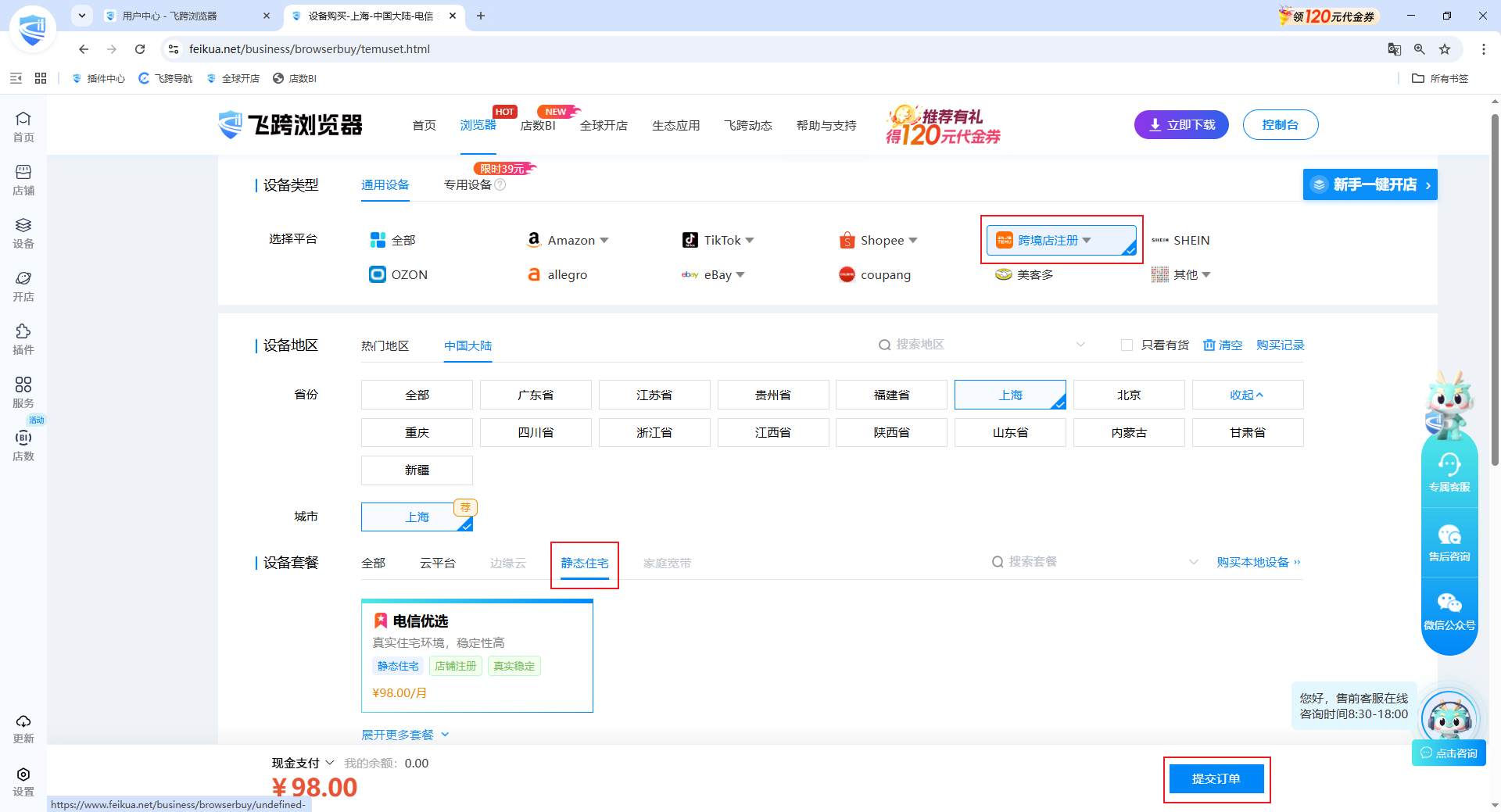
Task: Click the 提交订单 button
Action: (x=1216, y=778)
